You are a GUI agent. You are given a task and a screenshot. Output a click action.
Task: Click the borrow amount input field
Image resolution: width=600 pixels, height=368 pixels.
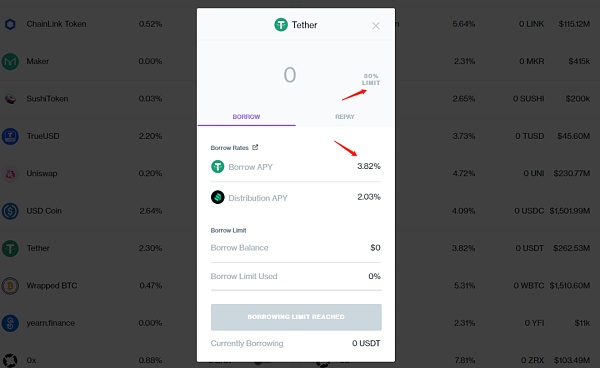coord(290,75)
